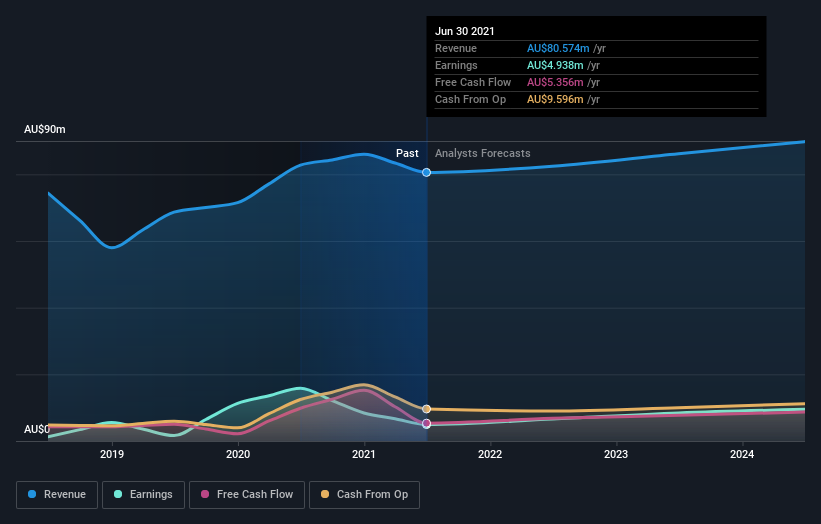The image size is (821, 524).
Task: Click the 2024 x-axis label
Action: point(742,454)
